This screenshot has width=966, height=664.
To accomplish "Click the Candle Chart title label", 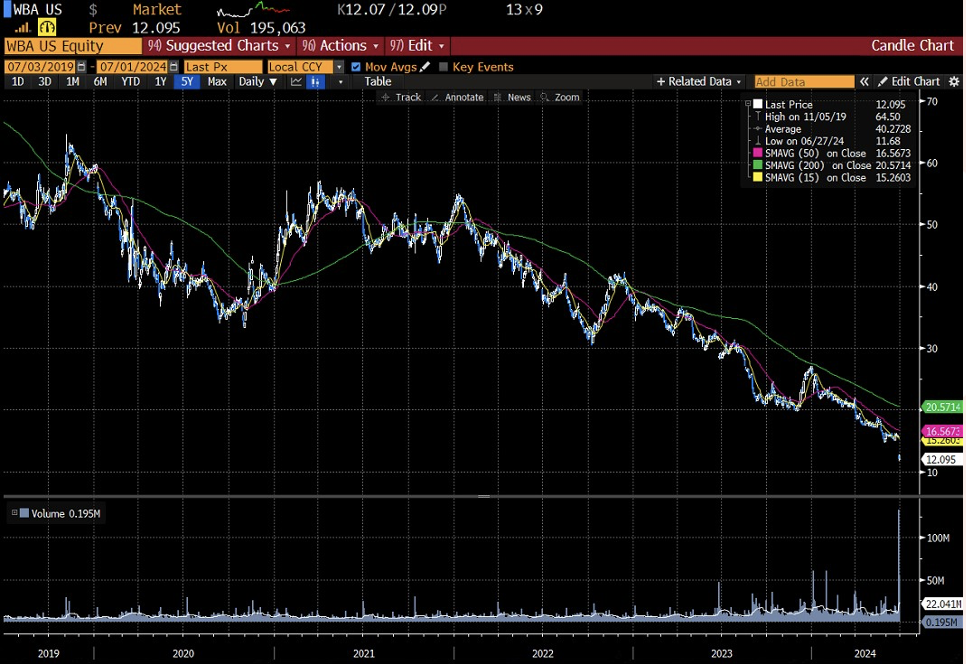I will pyautogui.click(x=912, y=46).
